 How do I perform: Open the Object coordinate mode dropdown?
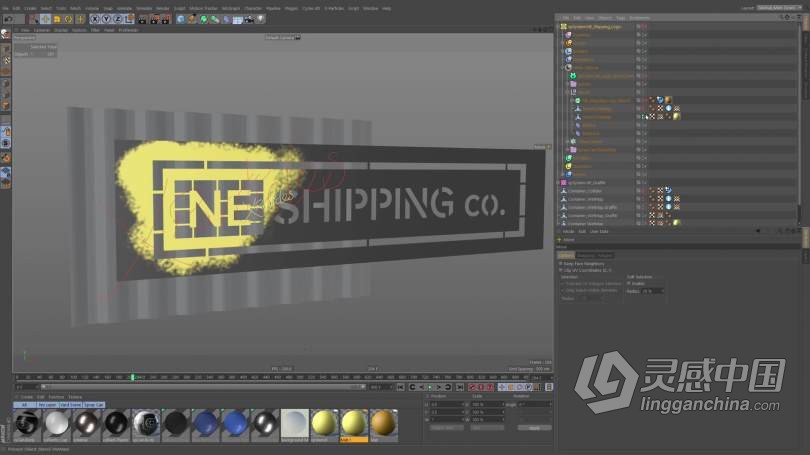coord(445,428)
